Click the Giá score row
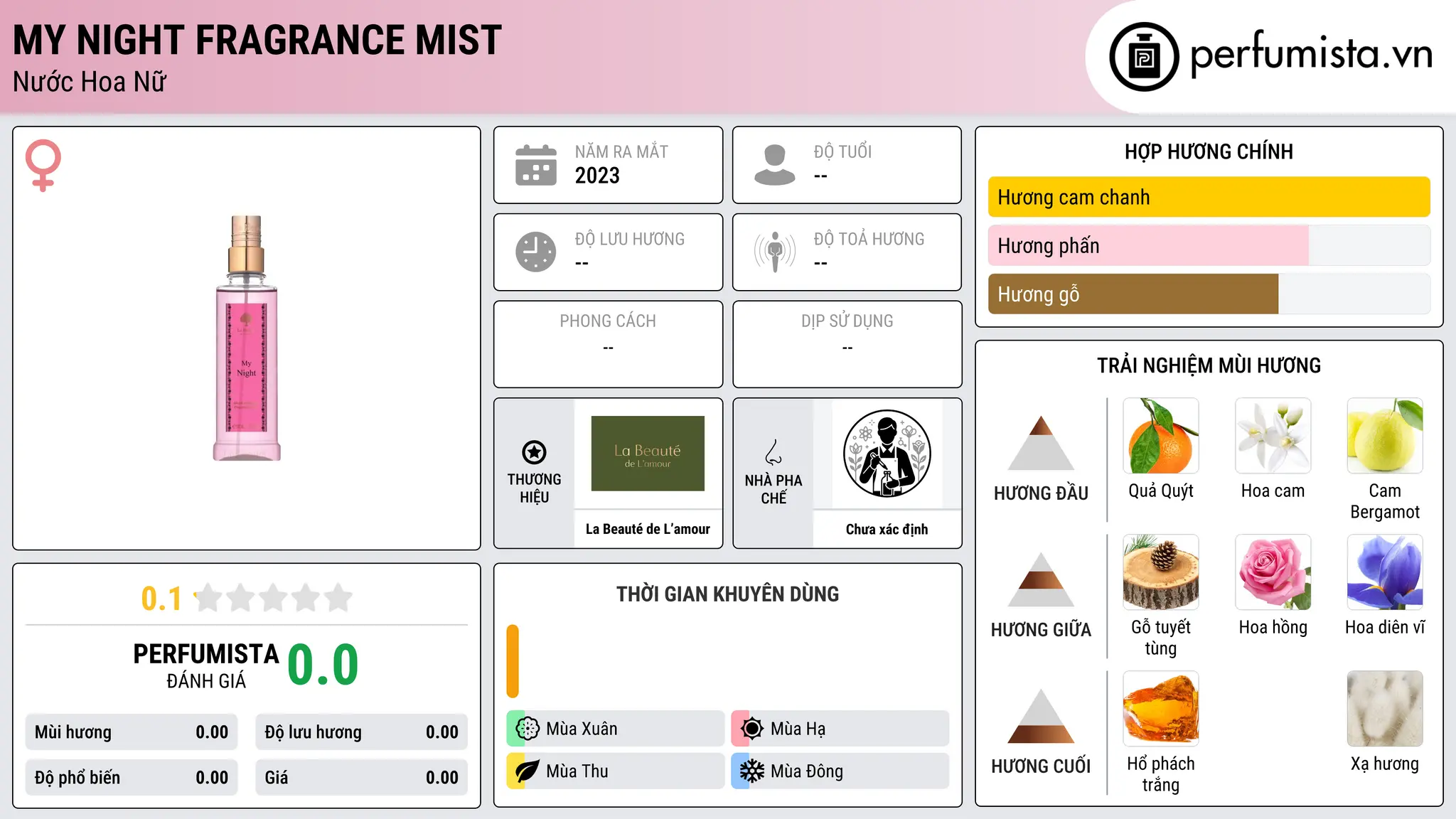This screenshot has height=819, width=1456. pyautogui.click(x=361, y=778)
